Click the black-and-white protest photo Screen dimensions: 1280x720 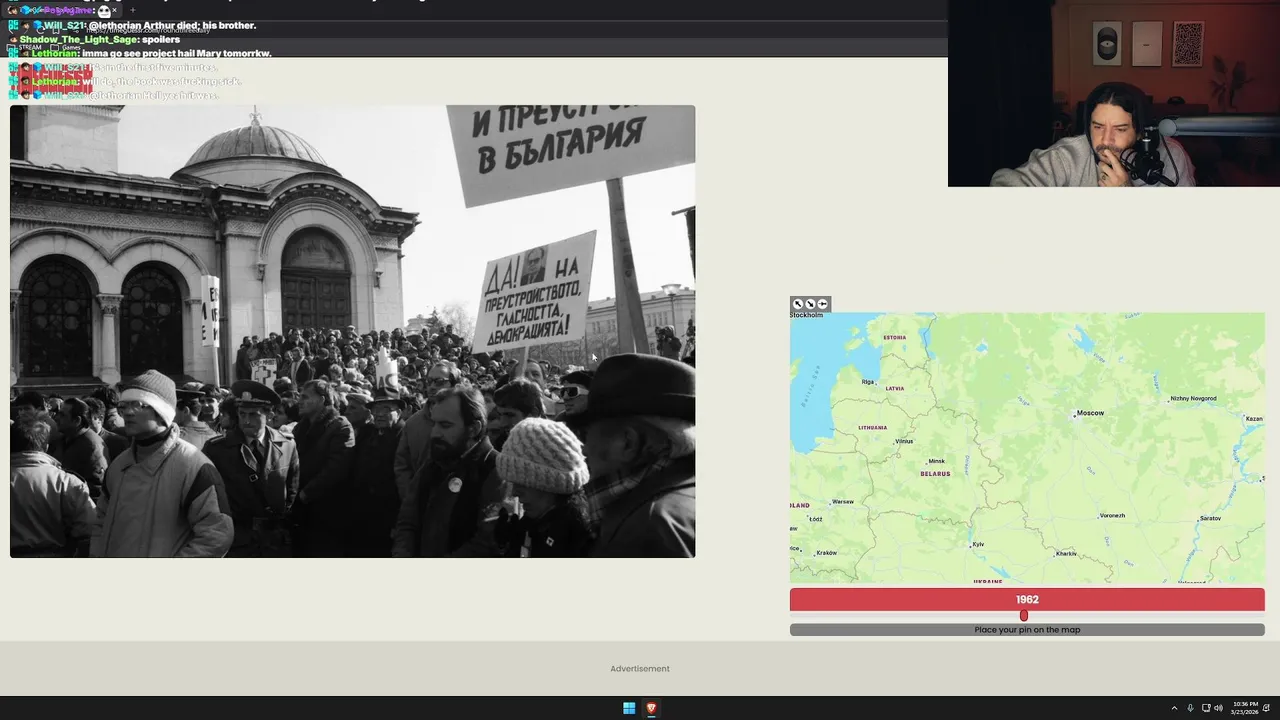[352, 331]
